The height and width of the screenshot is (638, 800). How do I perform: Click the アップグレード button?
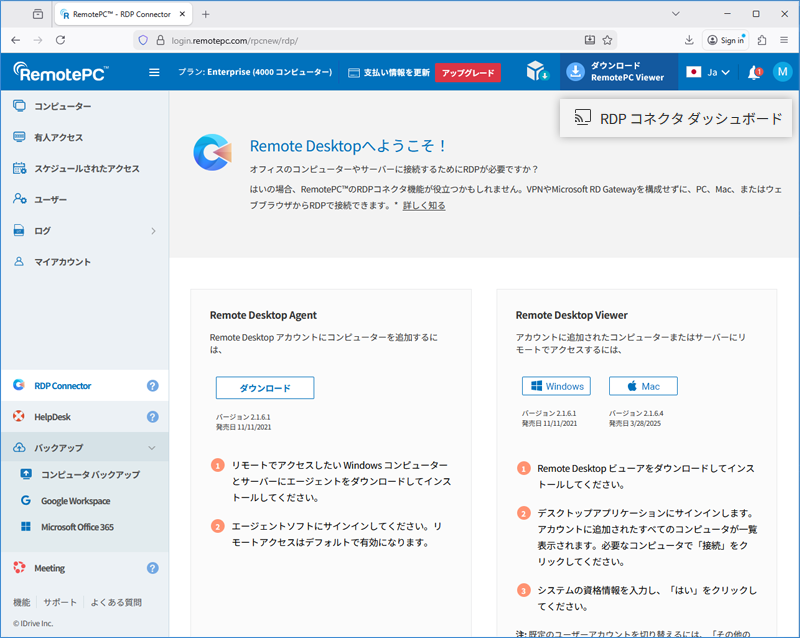(468, 73)
